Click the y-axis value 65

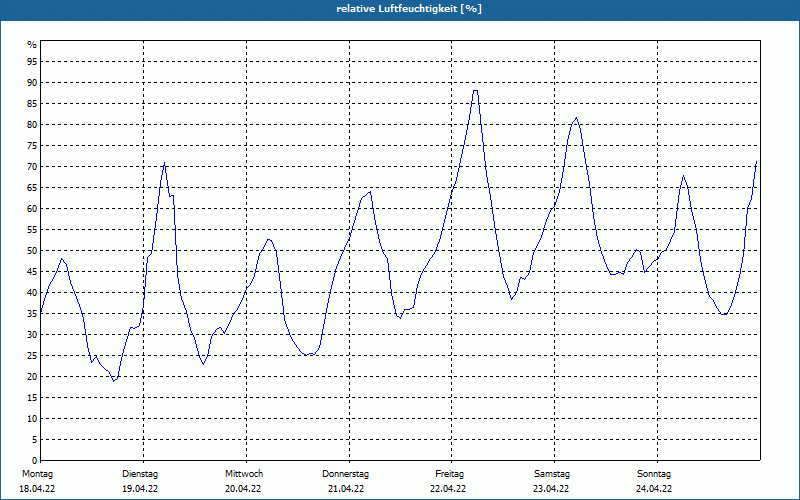point(32,188)
